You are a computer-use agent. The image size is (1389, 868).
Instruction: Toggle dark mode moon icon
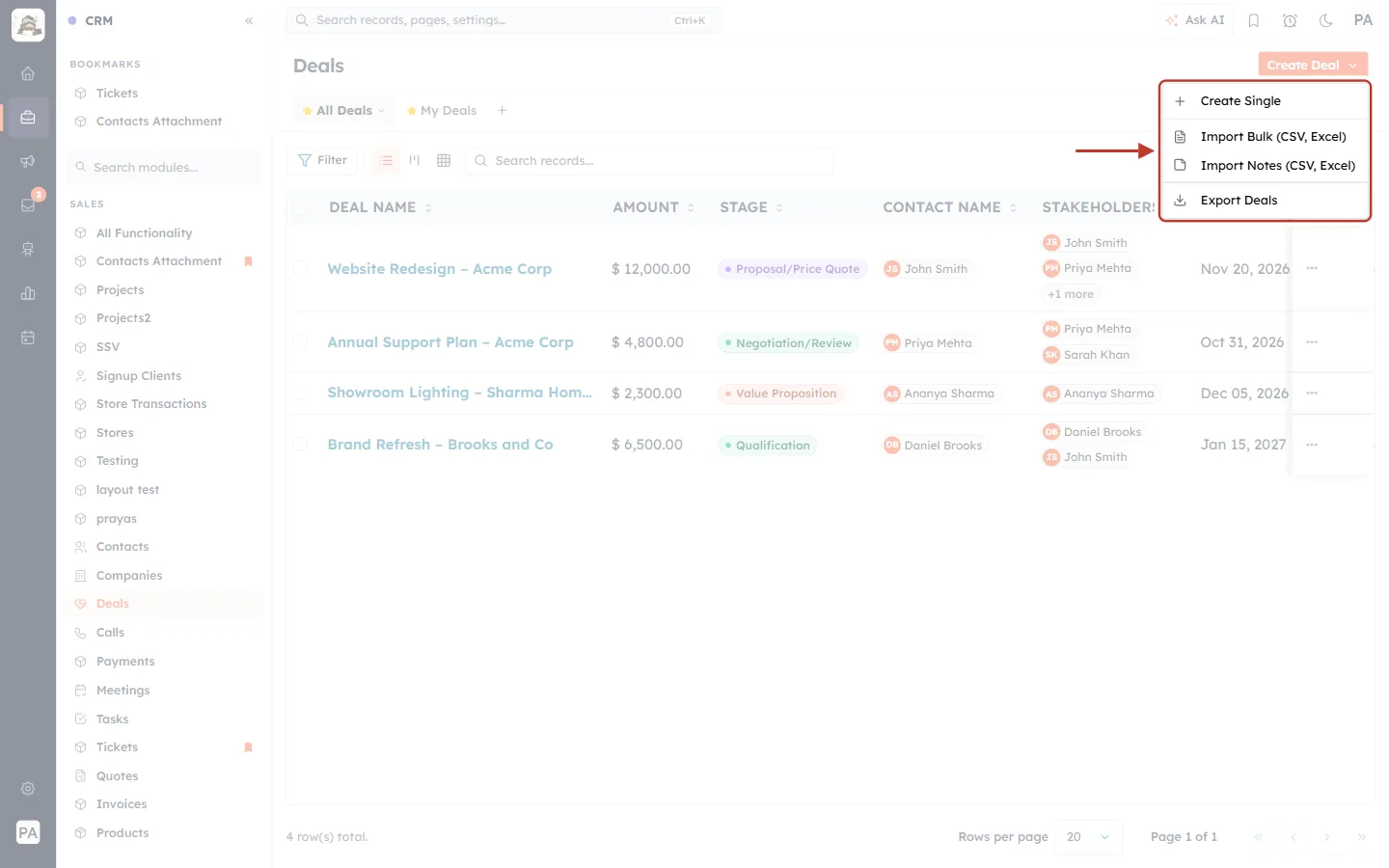1326,20
